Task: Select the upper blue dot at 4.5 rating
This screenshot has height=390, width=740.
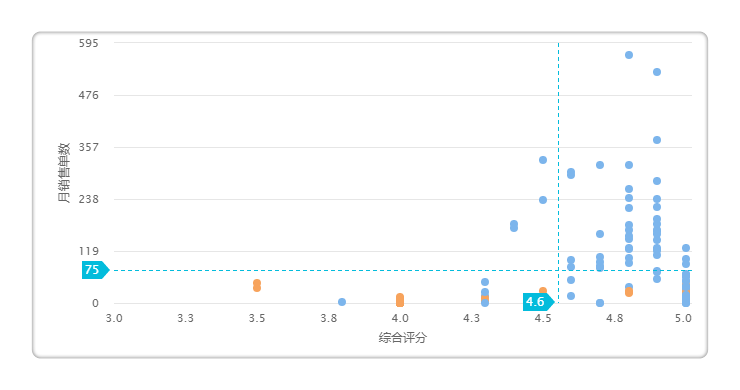Action: [x=543, y=160]
